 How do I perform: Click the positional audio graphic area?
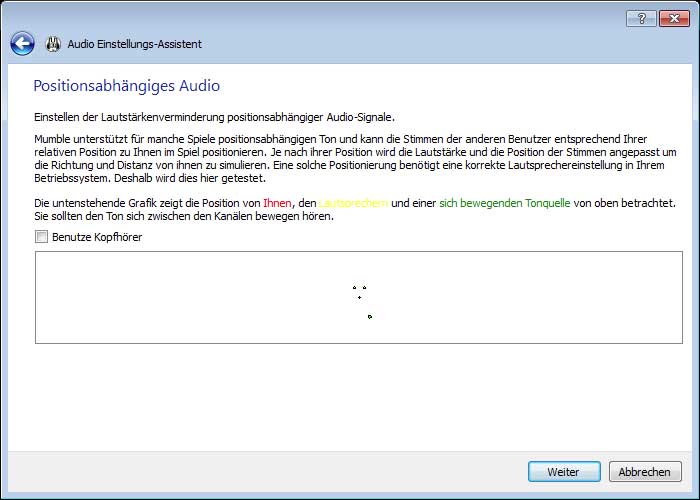[x=359, y=297]
